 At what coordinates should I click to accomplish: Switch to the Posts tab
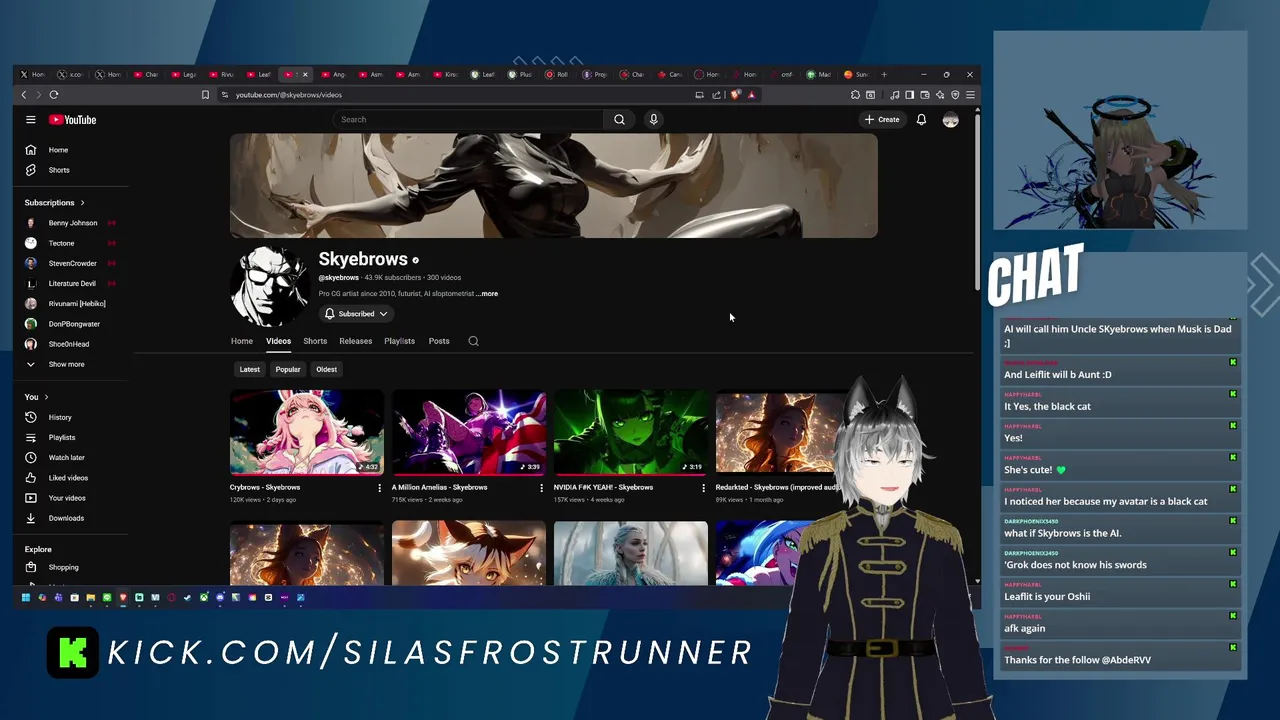pyautogui.click(x=439, y=341)
